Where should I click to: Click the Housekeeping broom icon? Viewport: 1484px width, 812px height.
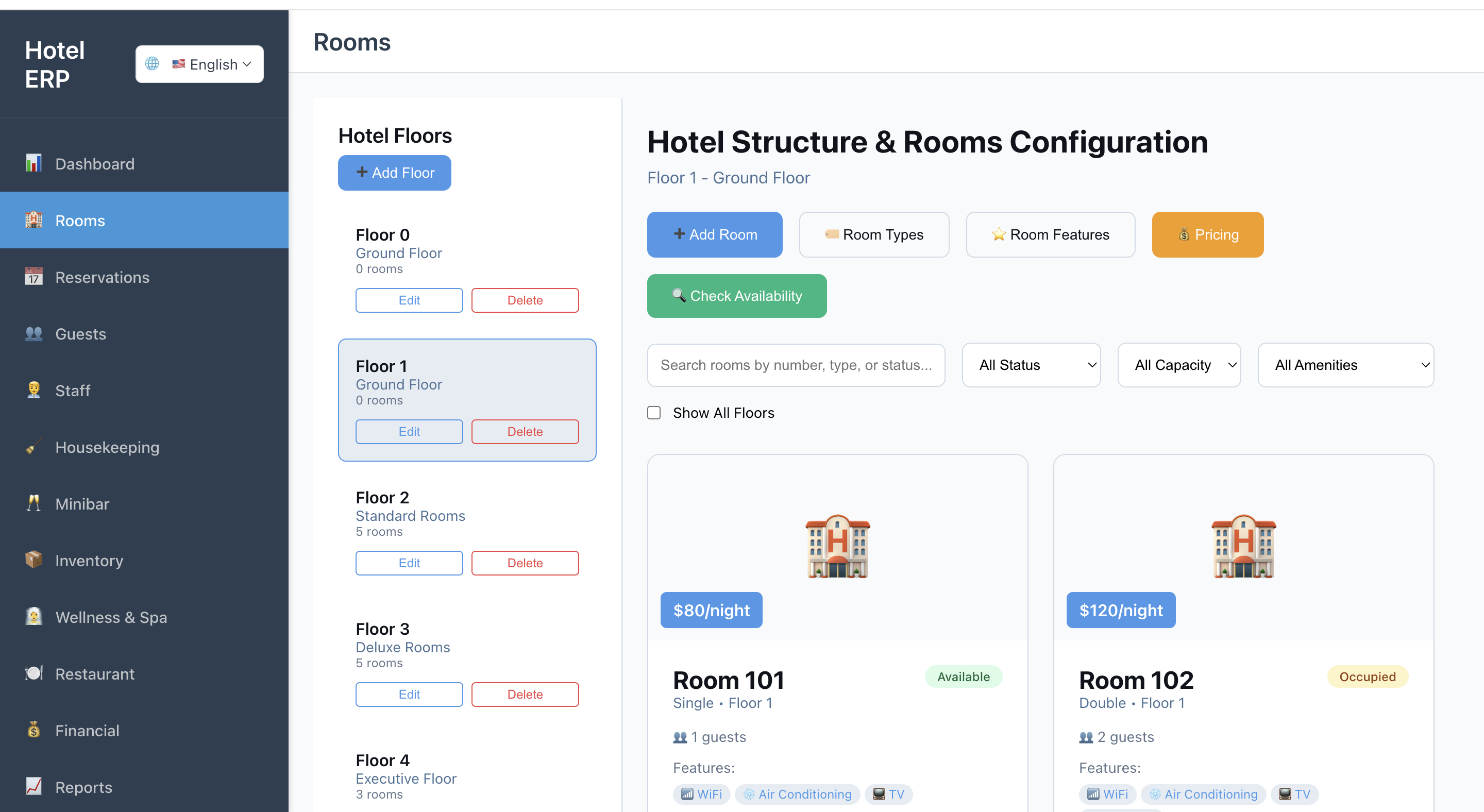click(x=33, y=447)
